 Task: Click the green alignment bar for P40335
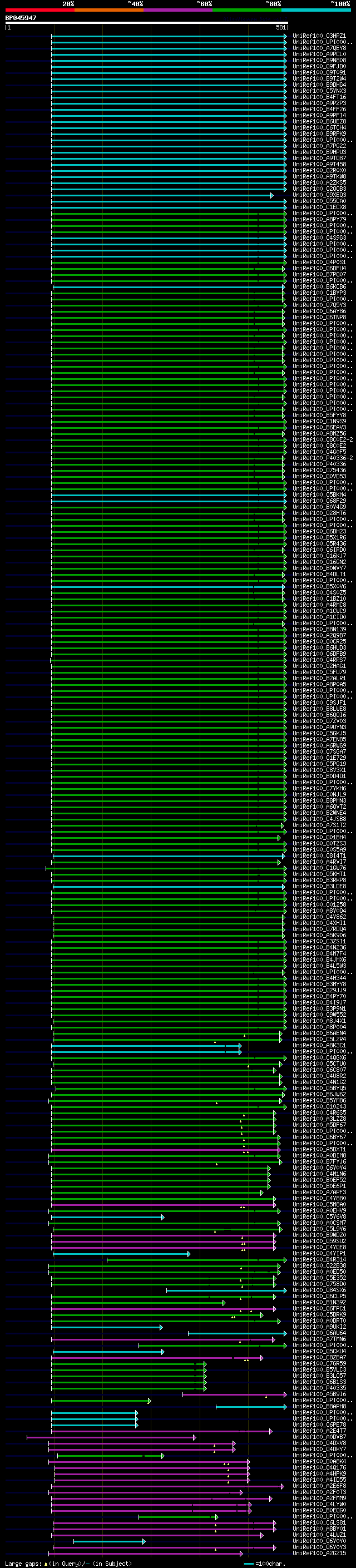pyautogui.click(x=129, y=1388)
